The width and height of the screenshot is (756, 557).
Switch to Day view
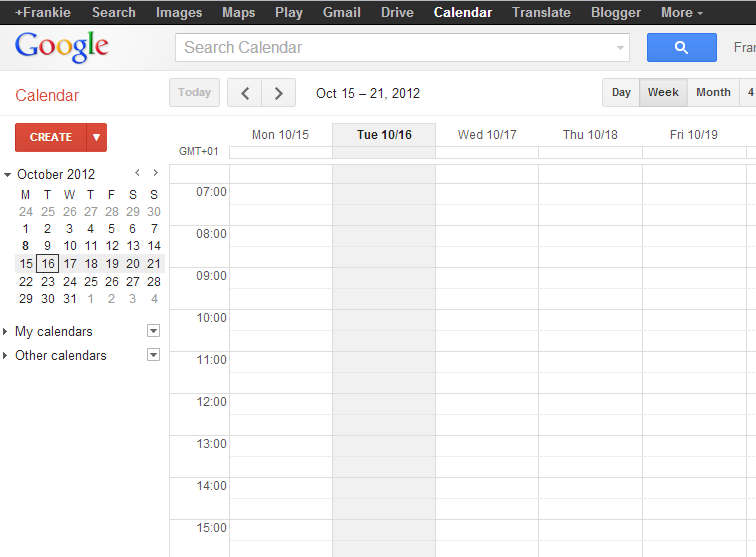pos(621,92)
